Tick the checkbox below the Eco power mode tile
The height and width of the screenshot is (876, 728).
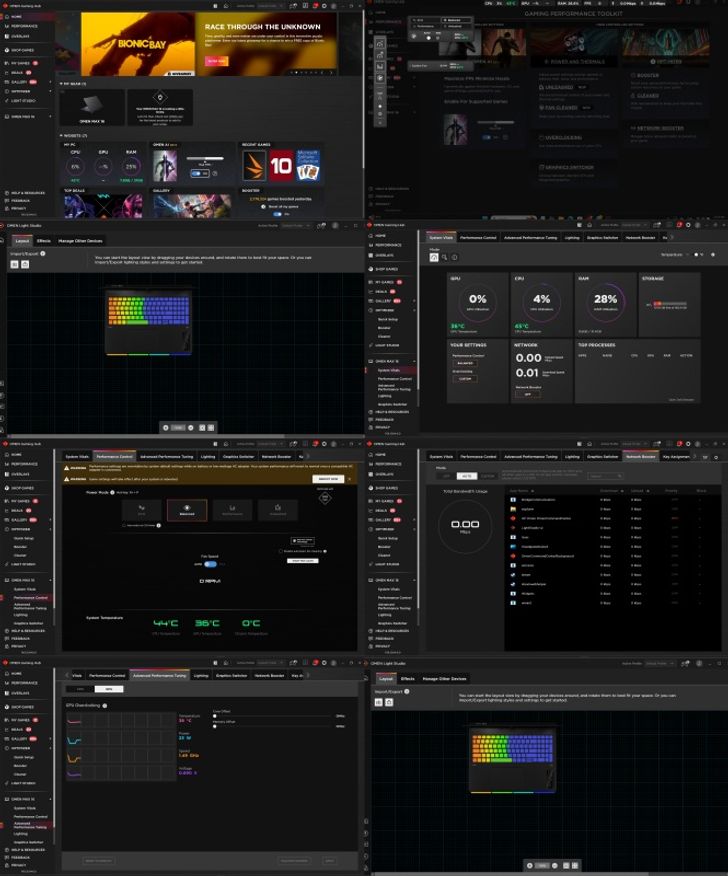tap(124, 526)
